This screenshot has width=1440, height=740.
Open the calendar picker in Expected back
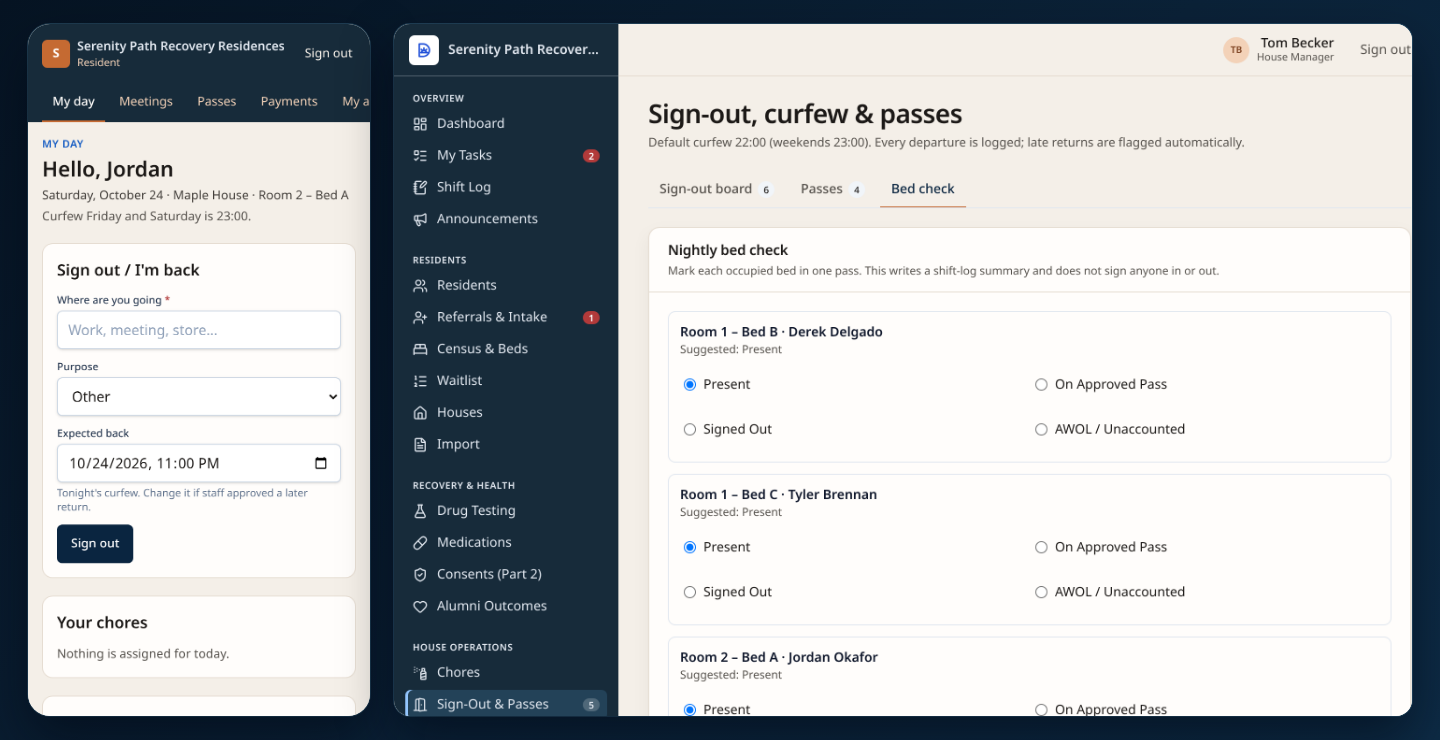click(321, 464)
